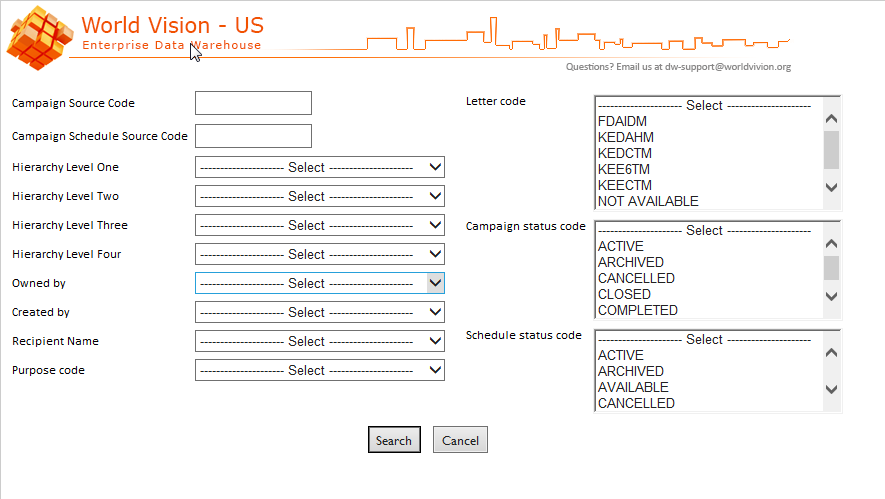Select COMPLETED in Campaign status code list
Image resolution: width=885 pixels, height=499 pixels.
coord(709,310)
